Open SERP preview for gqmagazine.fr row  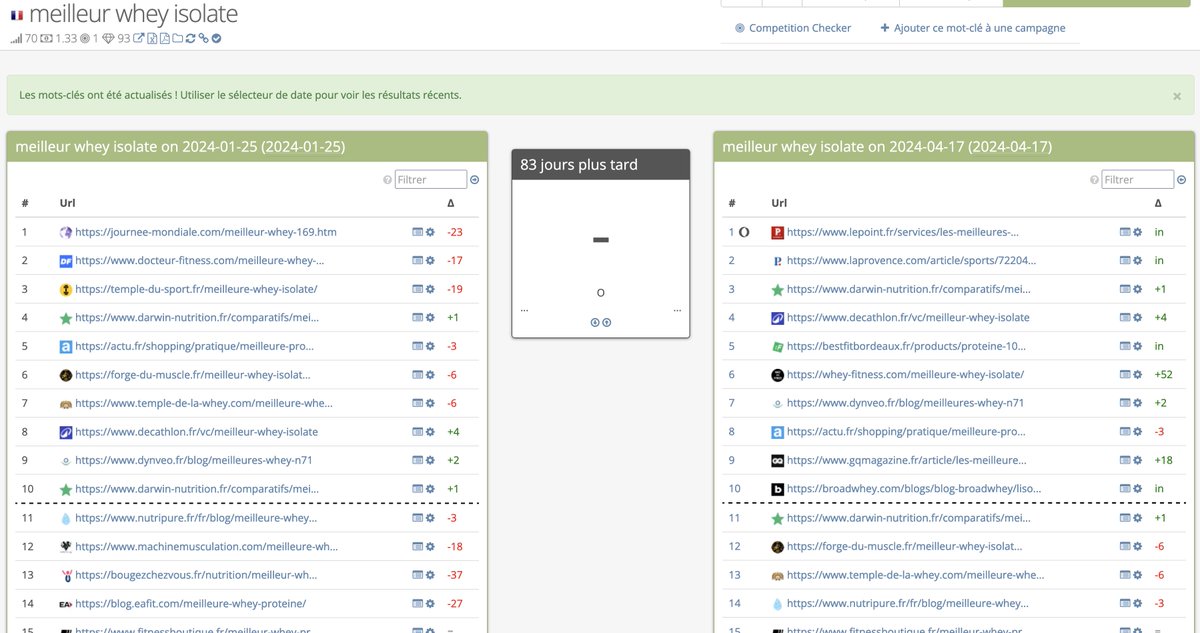[x=1125, y=460]
